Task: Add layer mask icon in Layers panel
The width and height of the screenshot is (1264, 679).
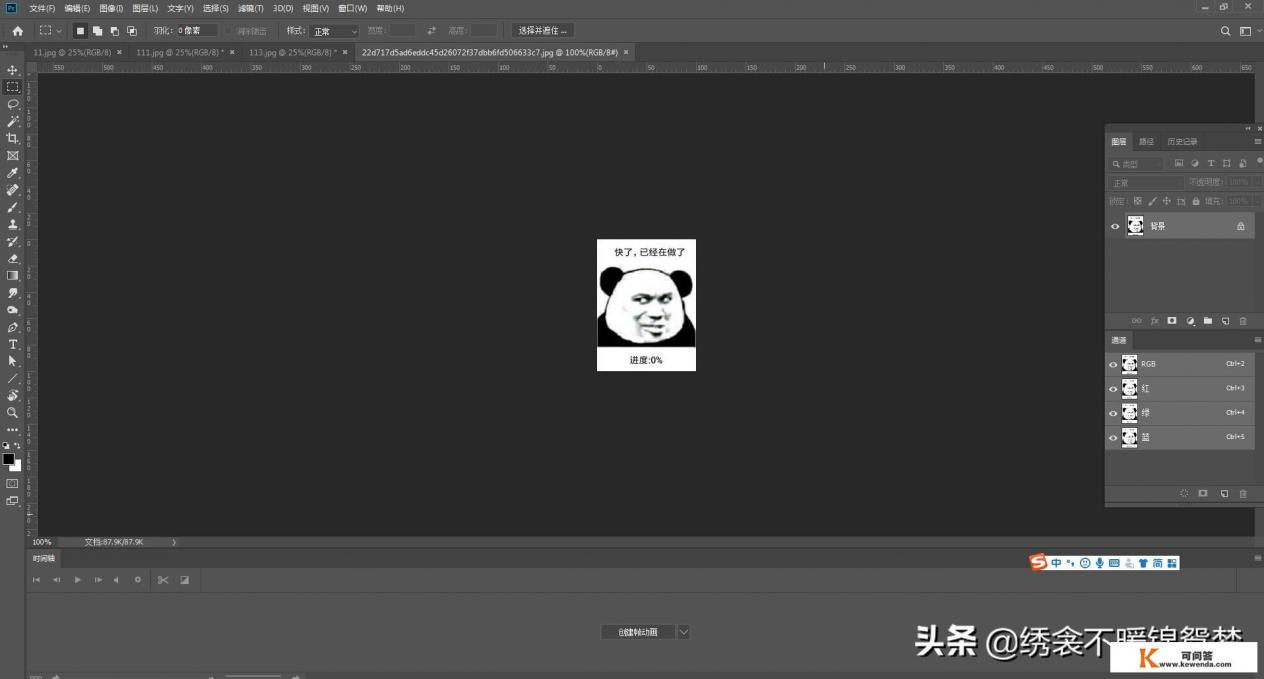Action: pyautogui.click(x=1172, y=321)
